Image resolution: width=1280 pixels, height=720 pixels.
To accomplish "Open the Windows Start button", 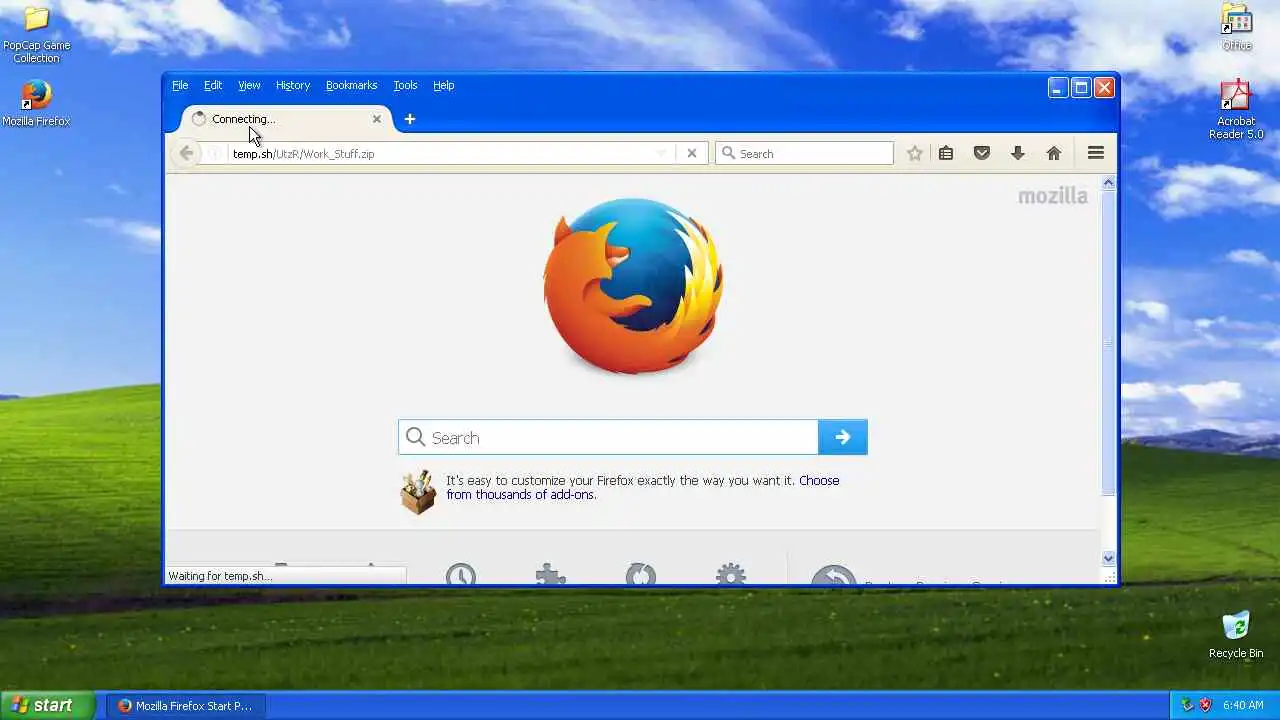I will pyautogui.click(x=48, y=705).
